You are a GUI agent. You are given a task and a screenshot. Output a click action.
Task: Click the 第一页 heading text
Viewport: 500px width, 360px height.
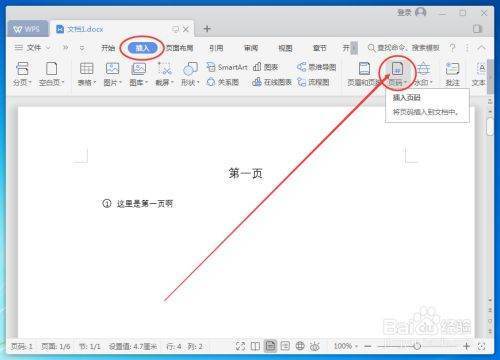tap(246, 174)
